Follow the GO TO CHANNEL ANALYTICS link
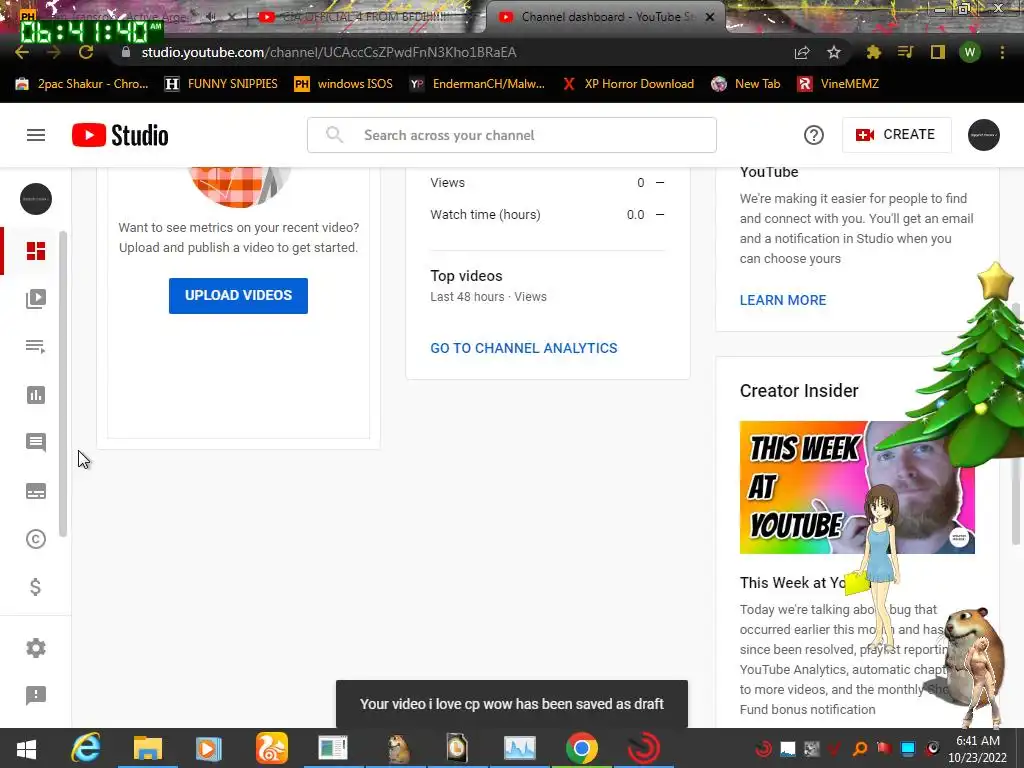Image resolution: width=1024 pixels, height=768 pixels. tap(524, 348)
